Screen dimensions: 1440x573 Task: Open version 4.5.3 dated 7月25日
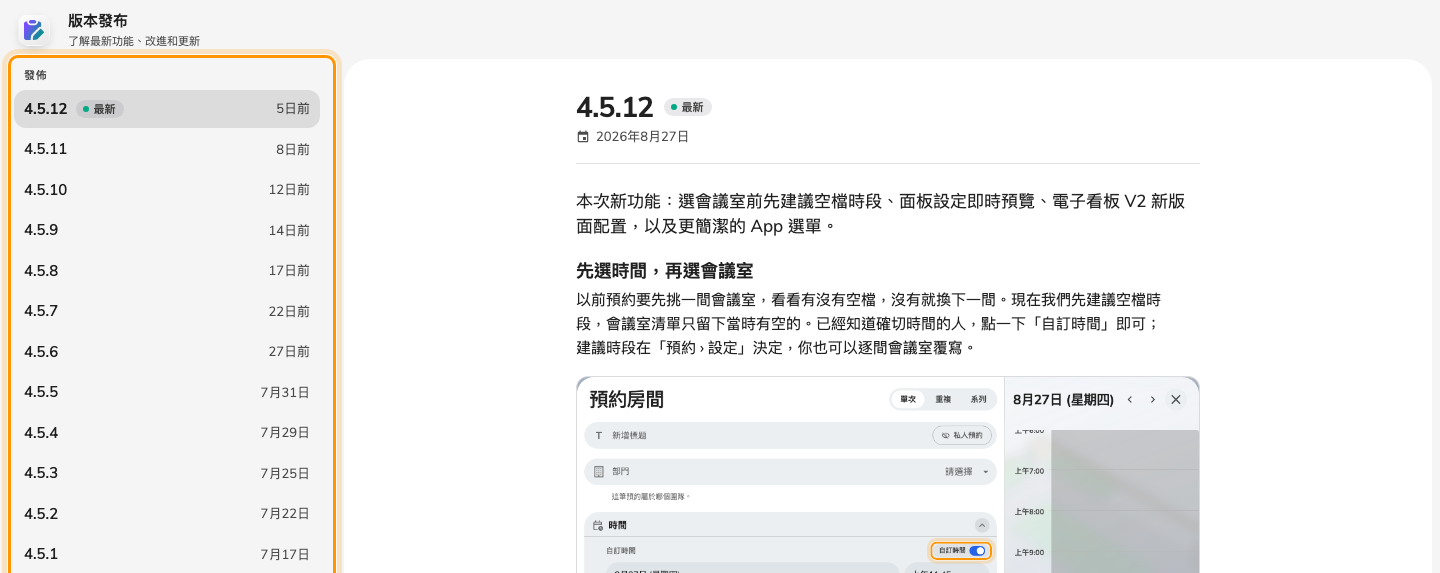click(x=167, y=473)
